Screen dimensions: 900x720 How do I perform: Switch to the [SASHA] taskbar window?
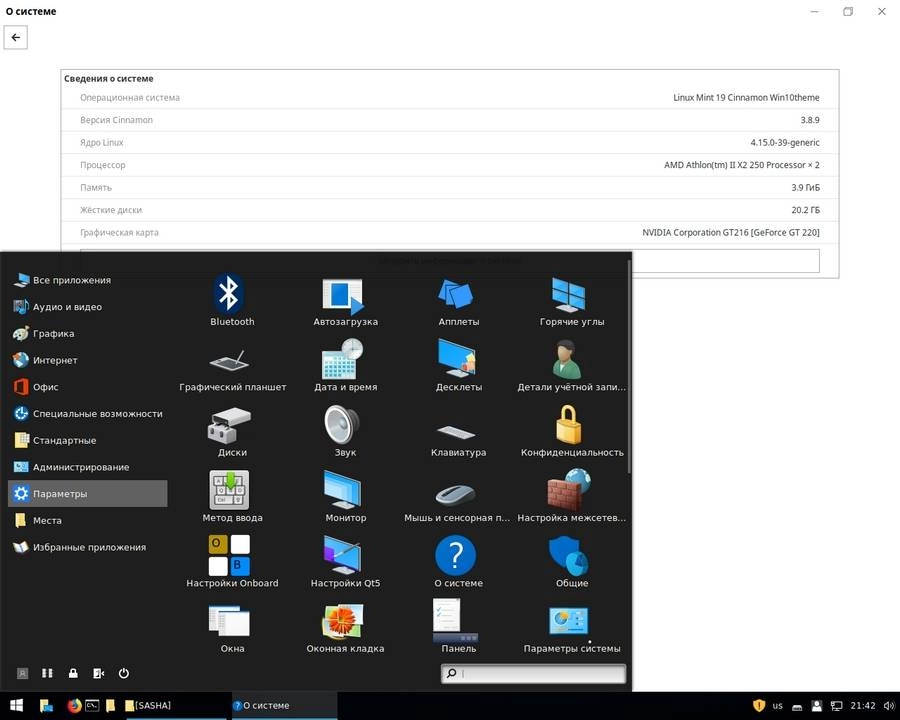coord(175,705)
